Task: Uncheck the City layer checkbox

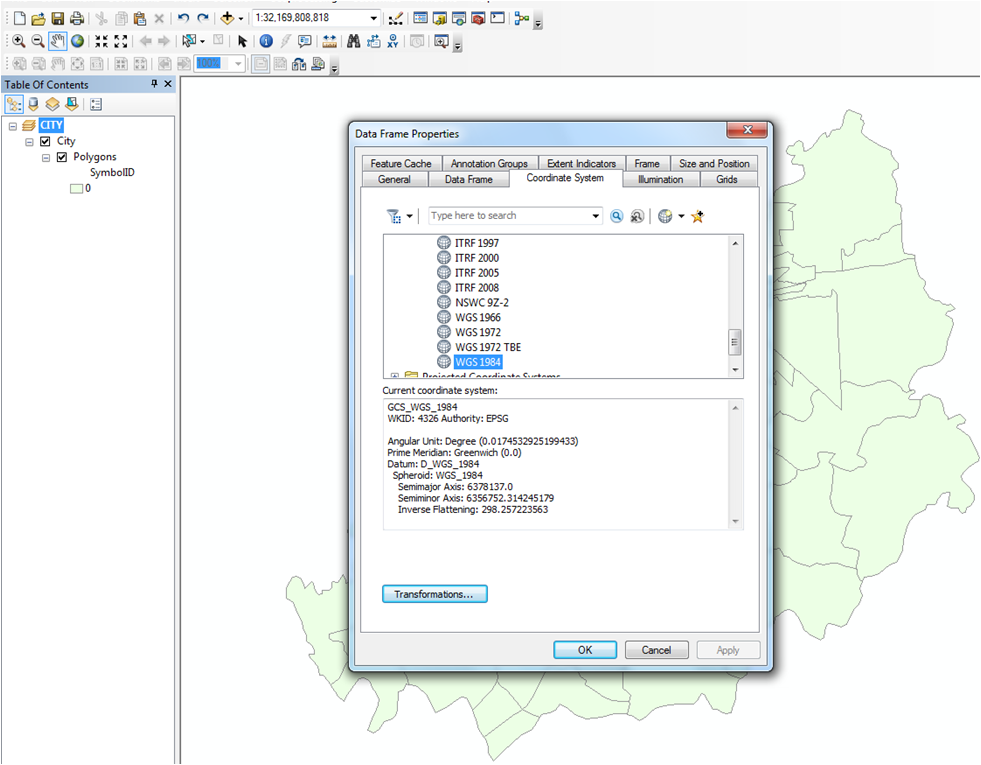Action: (45, 142)
